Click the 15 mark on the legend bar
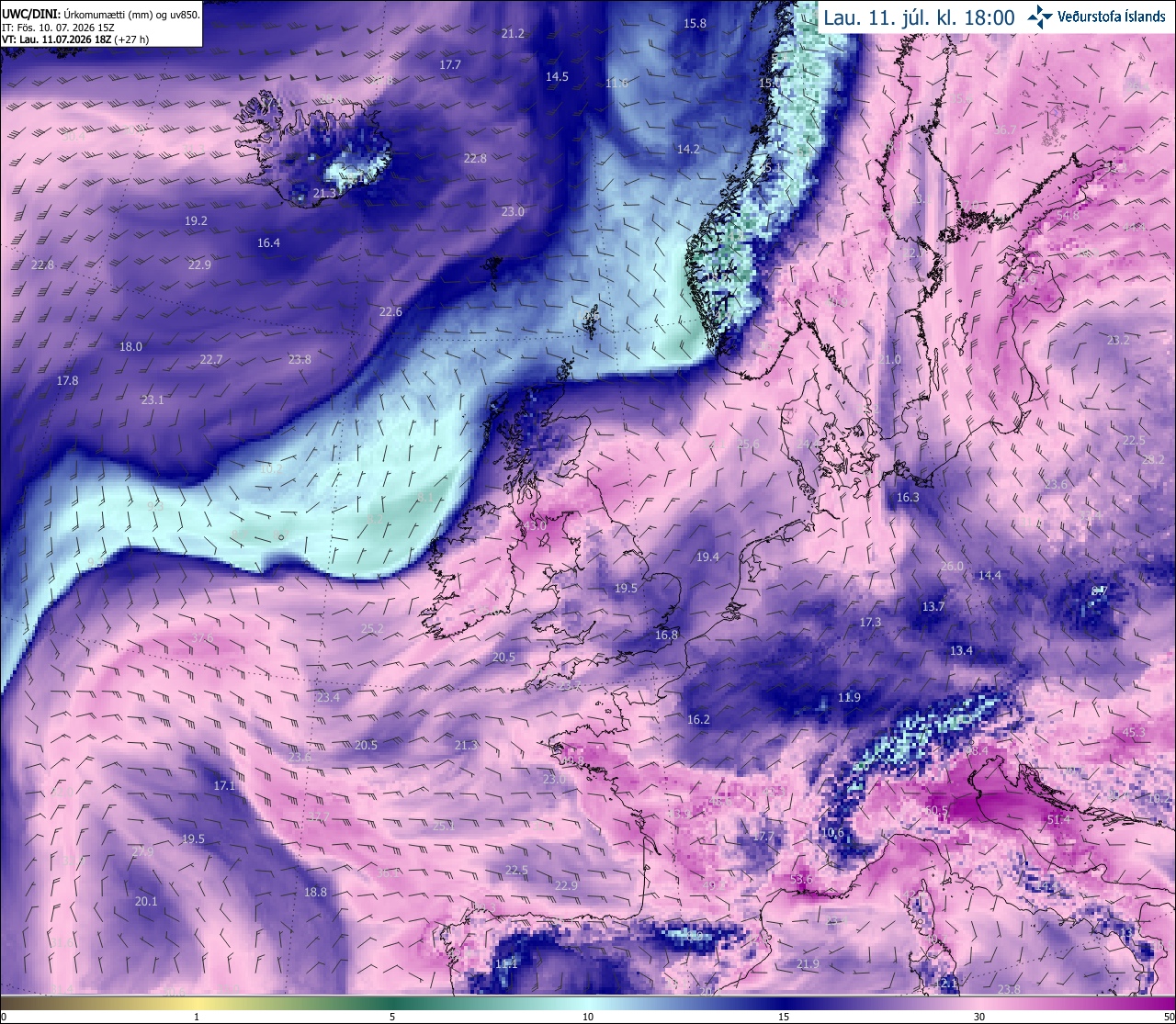The width and height of the screenshot is (1176, 1024). [x=784, y=1016]
